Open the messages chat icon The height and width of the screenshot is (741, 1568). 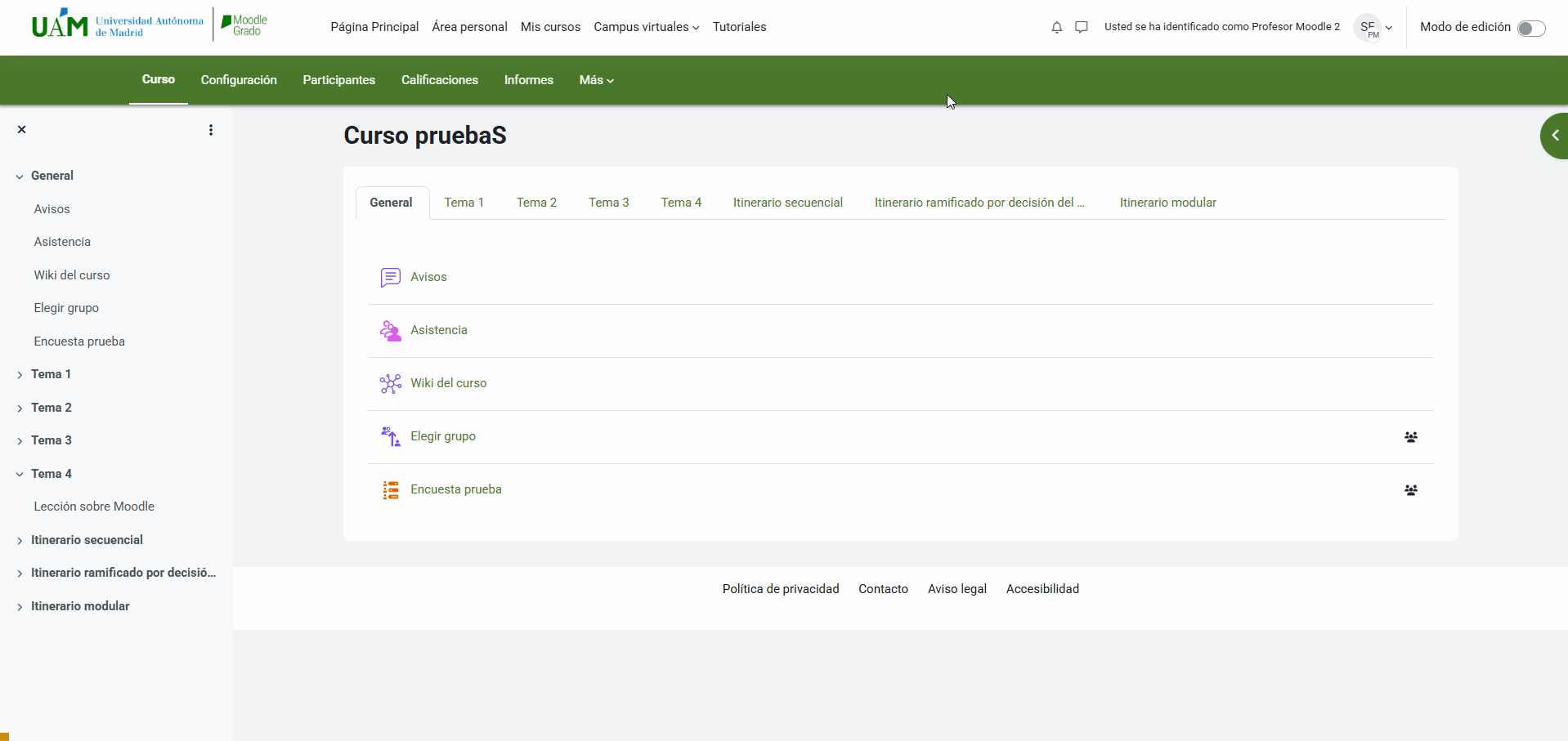(1082, 27)
